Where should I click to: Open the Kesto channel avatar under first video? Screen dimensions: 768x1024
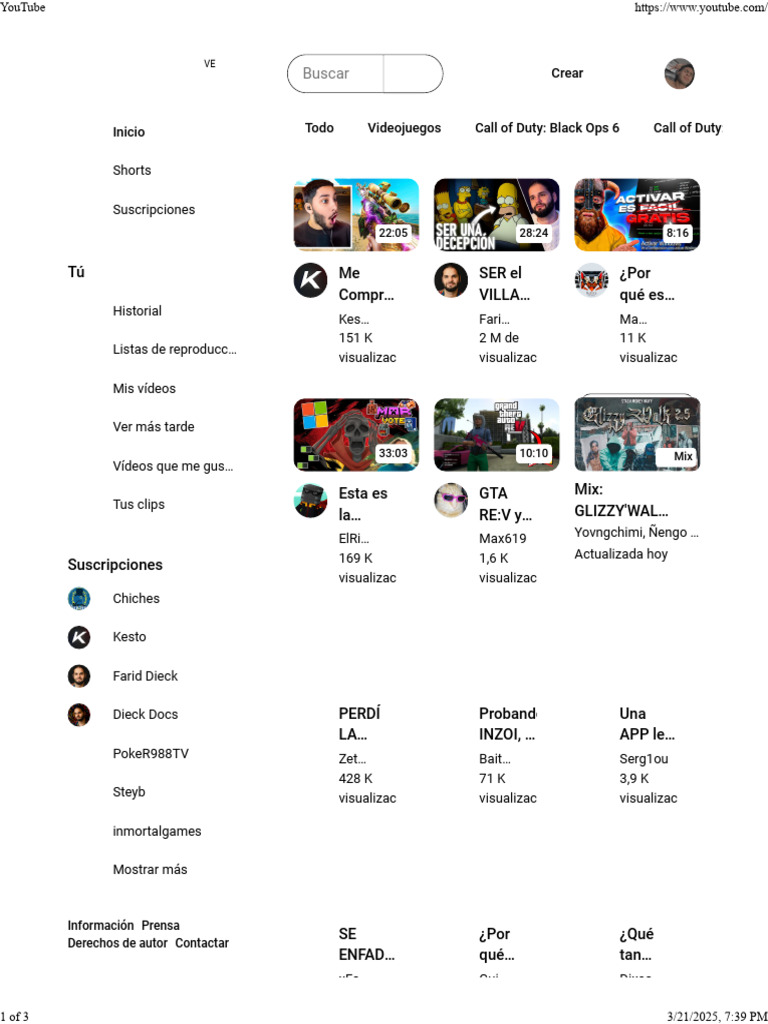pyautogui.click(x=310, y=280)
